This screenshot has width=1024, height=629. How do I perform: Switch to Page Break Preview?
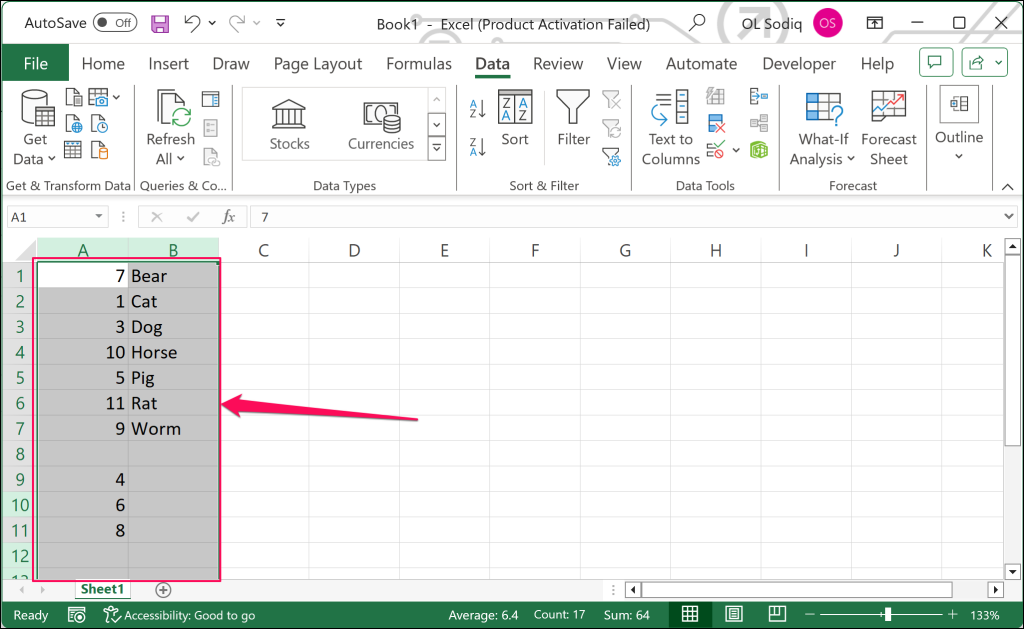(777, 615)
